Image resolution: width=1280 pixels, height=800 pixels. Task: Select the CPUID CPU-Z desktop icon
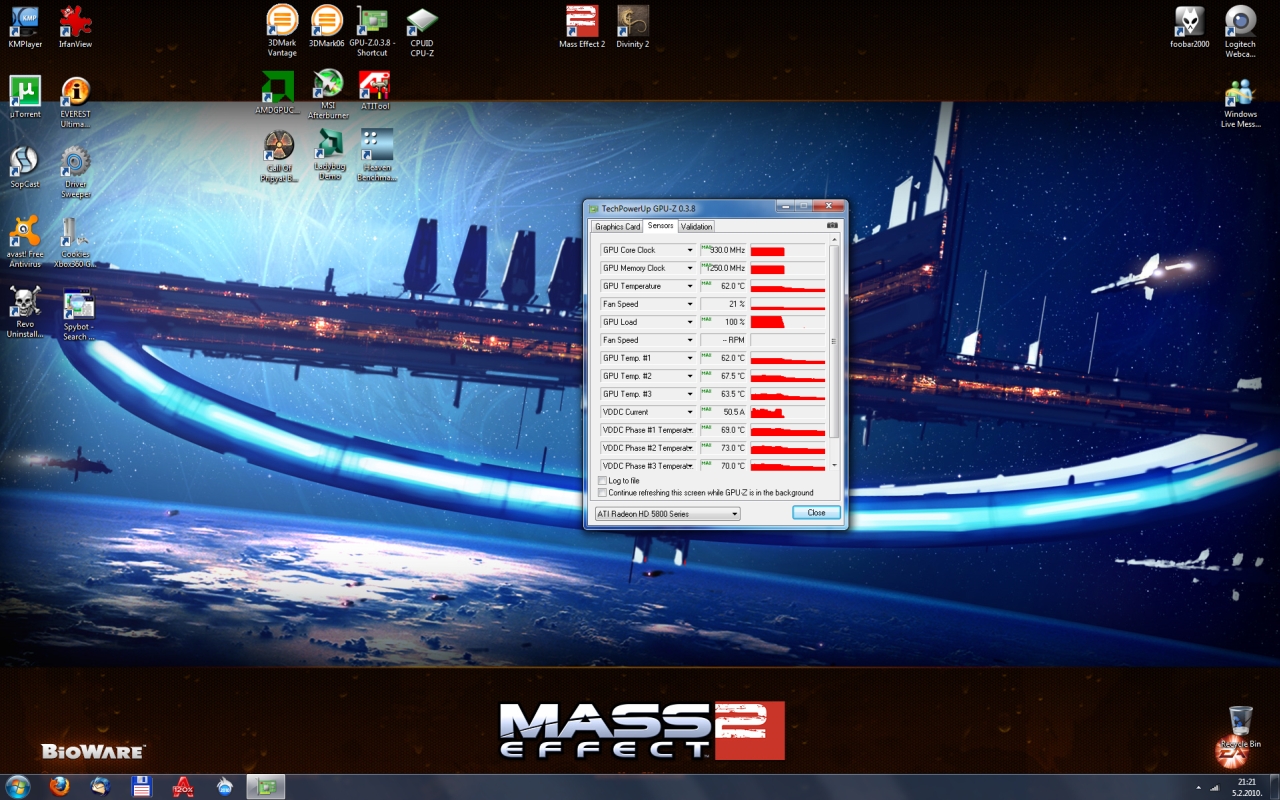click(x=422, y=31)
